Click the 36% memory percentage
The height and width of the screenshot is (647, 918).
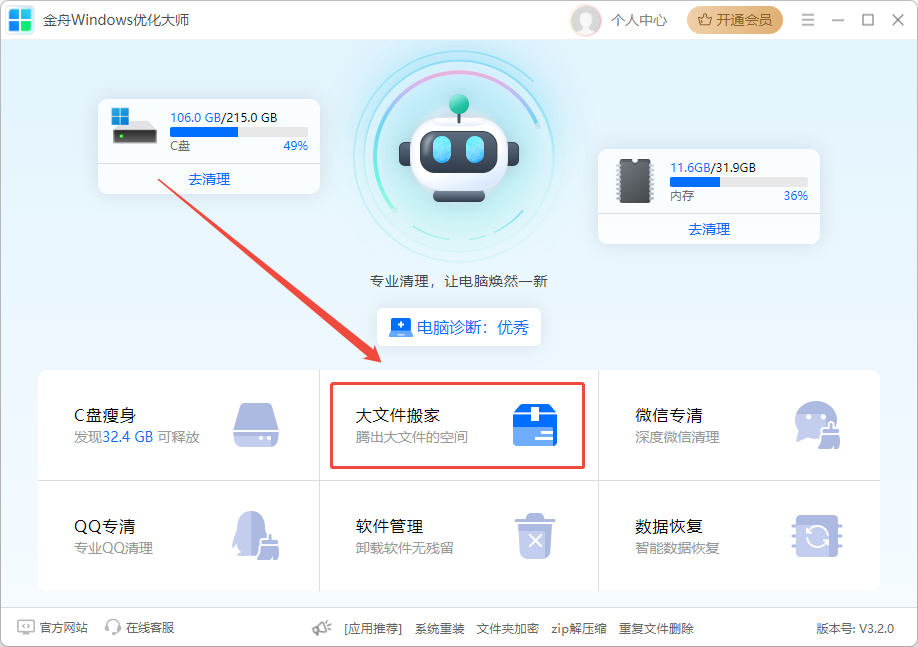(x=796, y=196)
